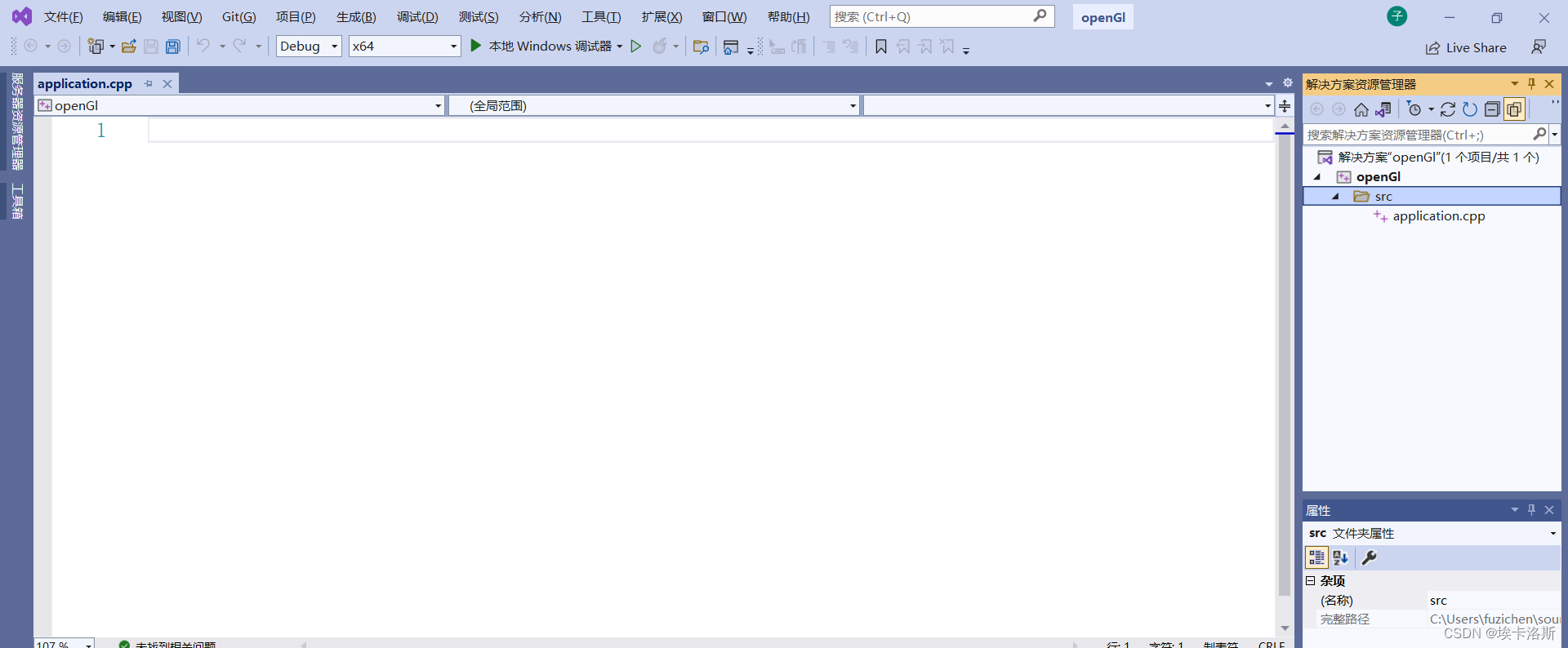The image size is (1568, 648).
Task: Click the find in files icon
Action: click(x=701, y=47)
